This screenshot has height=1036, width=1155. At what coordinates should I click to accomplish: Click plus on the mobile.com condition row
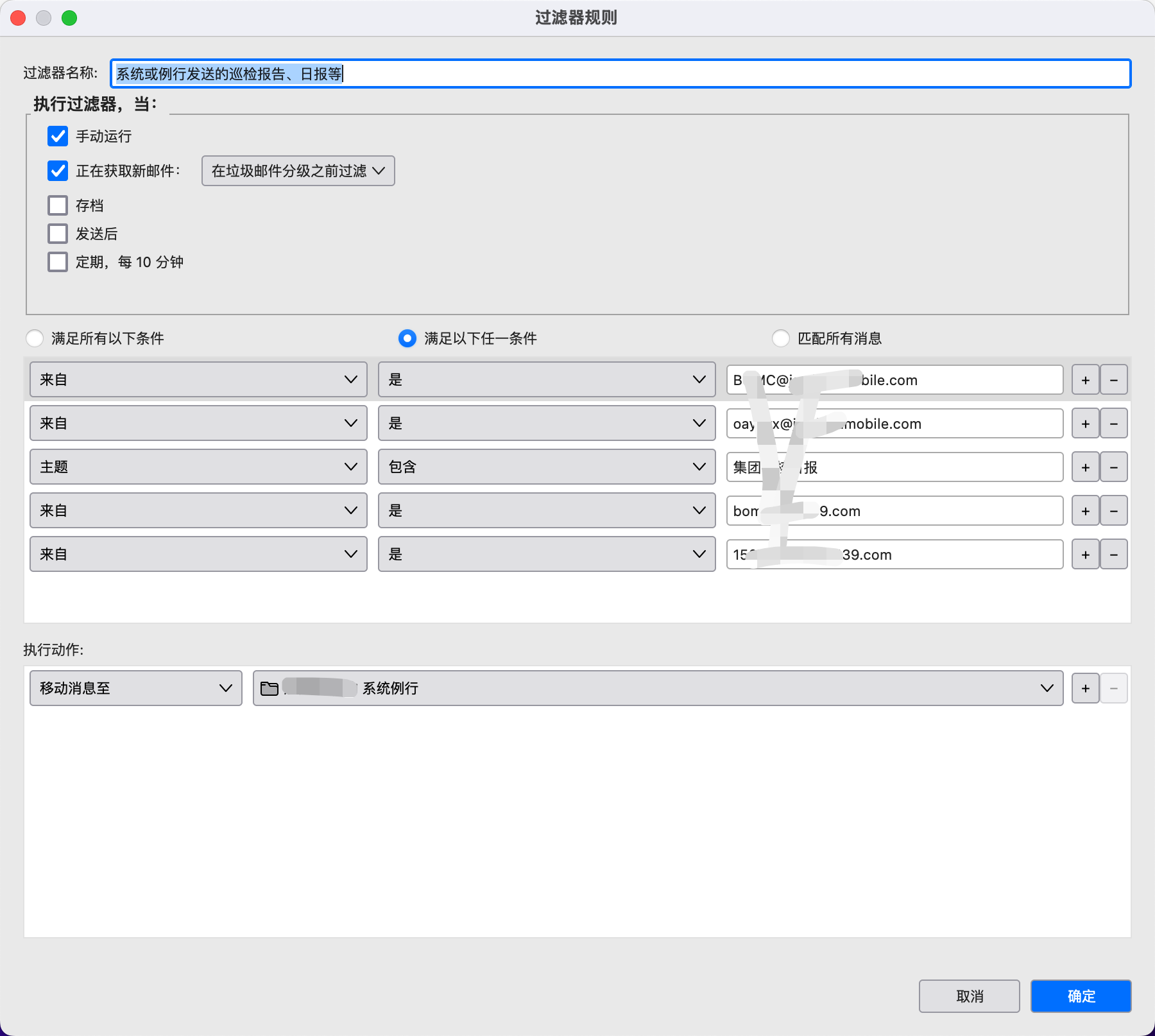tap(1085, 424)
